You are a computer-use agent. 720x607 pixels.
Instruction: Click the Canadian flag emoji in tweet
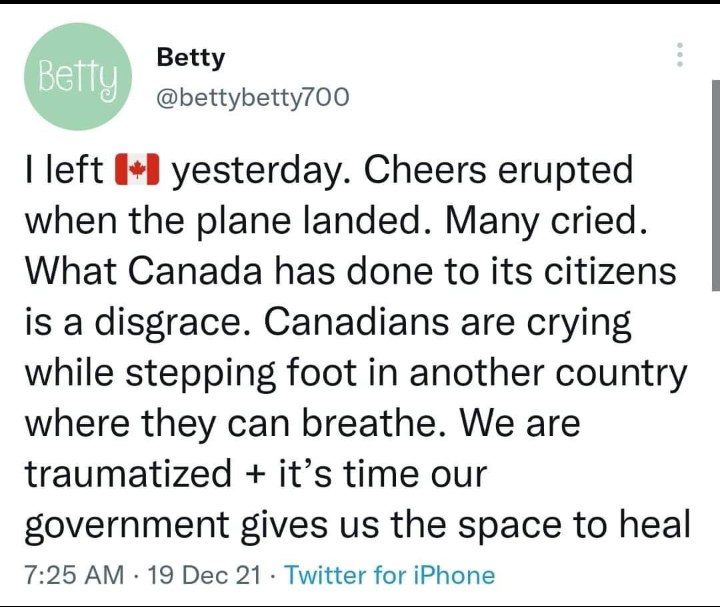click(136, 169)
